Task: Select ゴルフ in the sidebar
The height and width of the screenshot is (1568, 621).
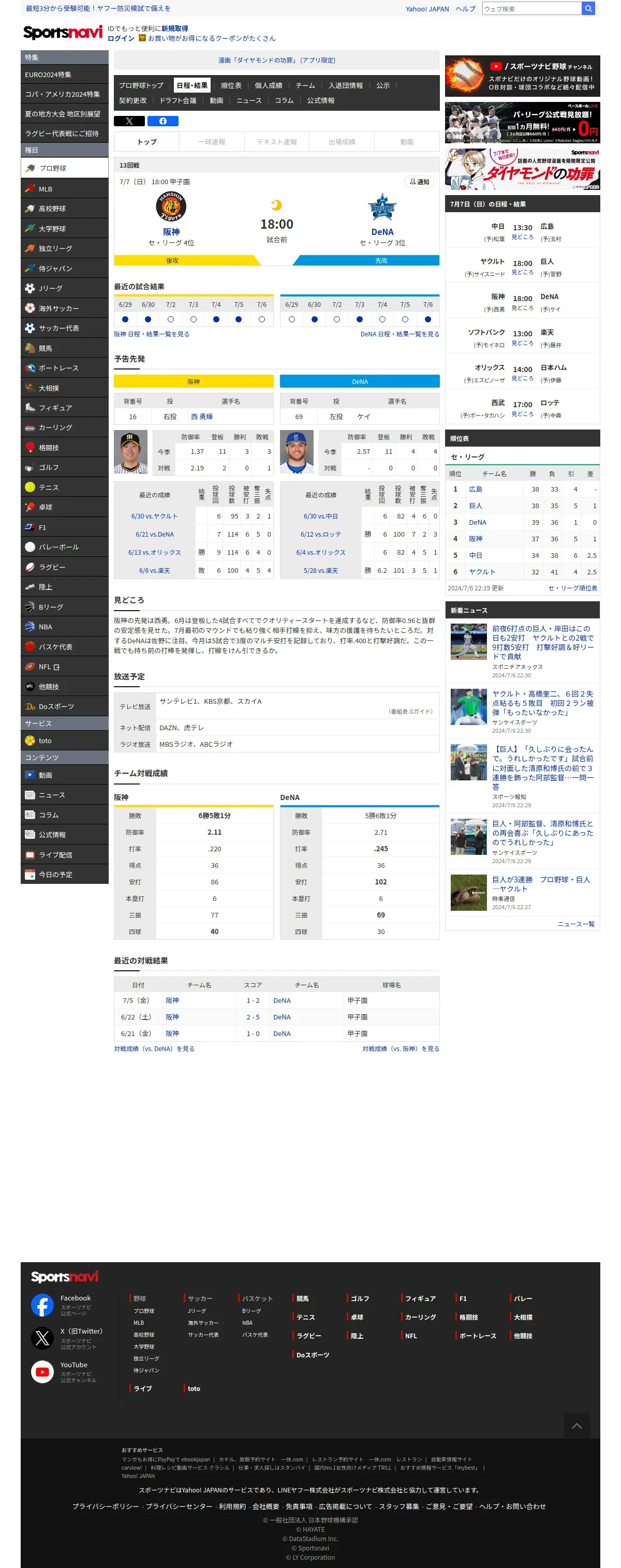Action: 65,467
